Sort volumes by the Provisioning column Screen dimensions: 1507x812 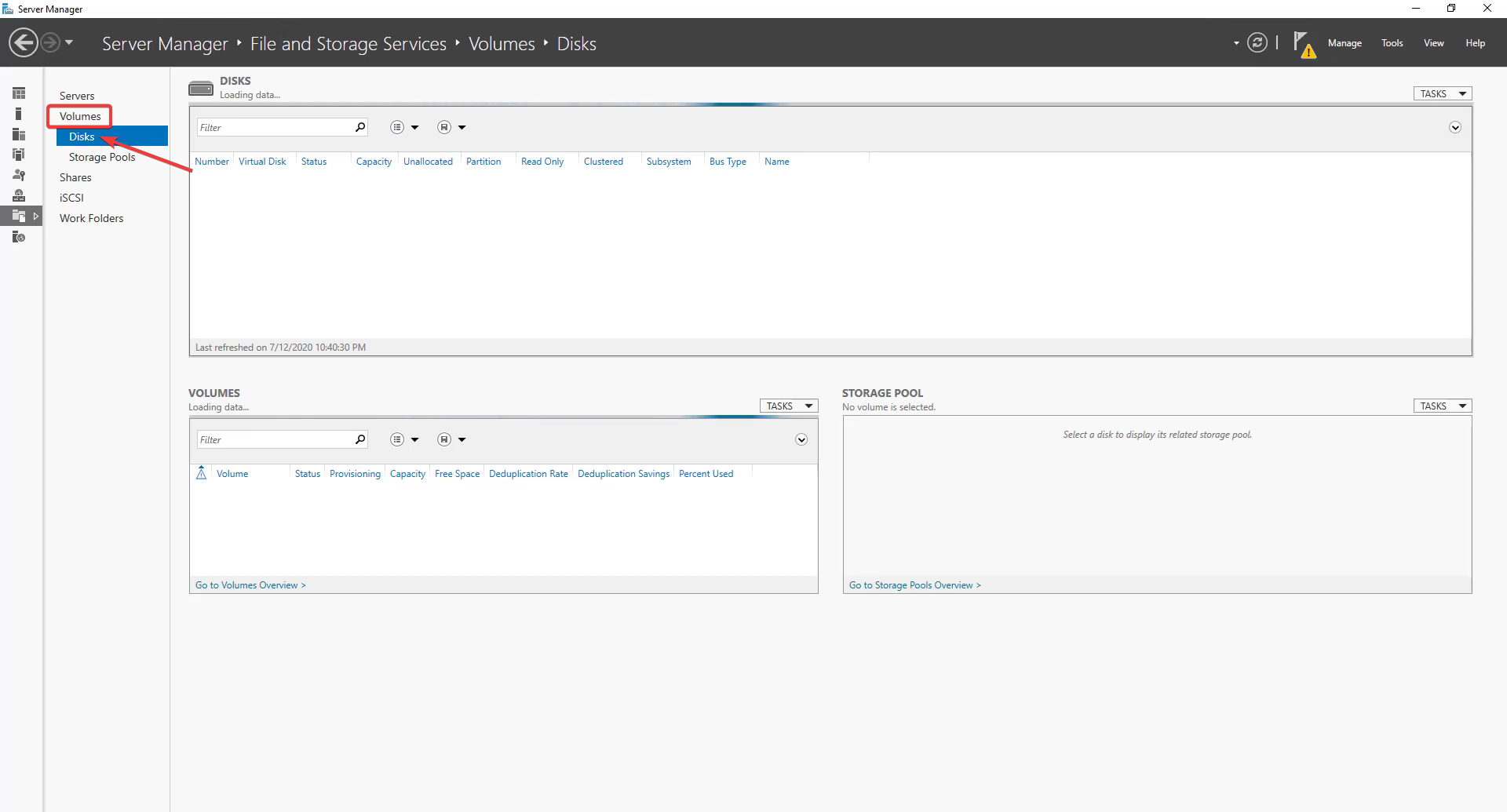tap(355, 474)
